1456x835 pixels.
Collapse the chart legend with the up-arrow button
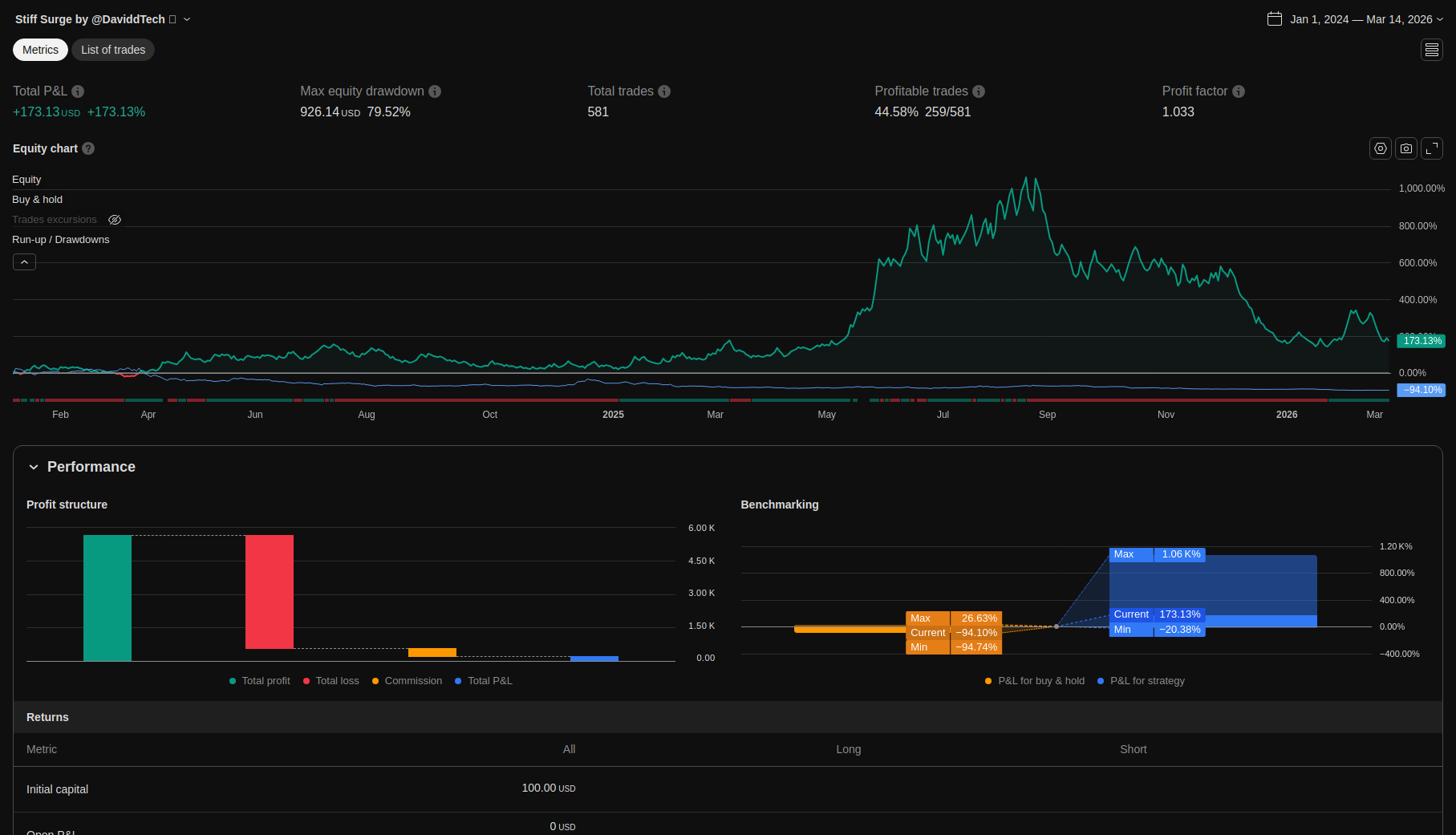point(24,262)
